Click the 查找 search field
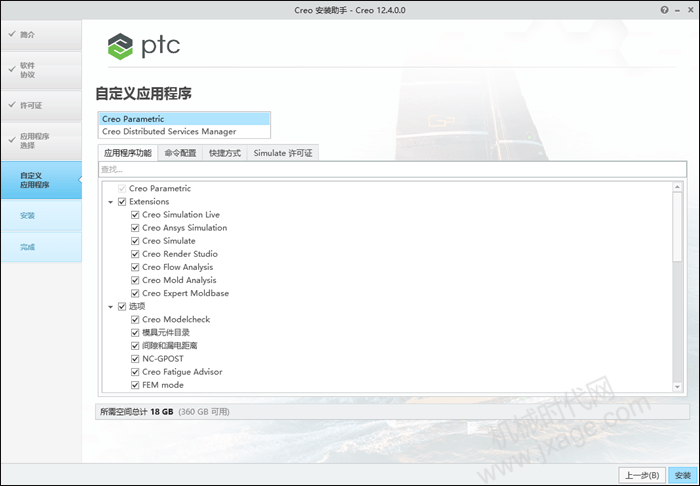Image resolution: width=700 pixels, height=486 pixels. [392, 169]
